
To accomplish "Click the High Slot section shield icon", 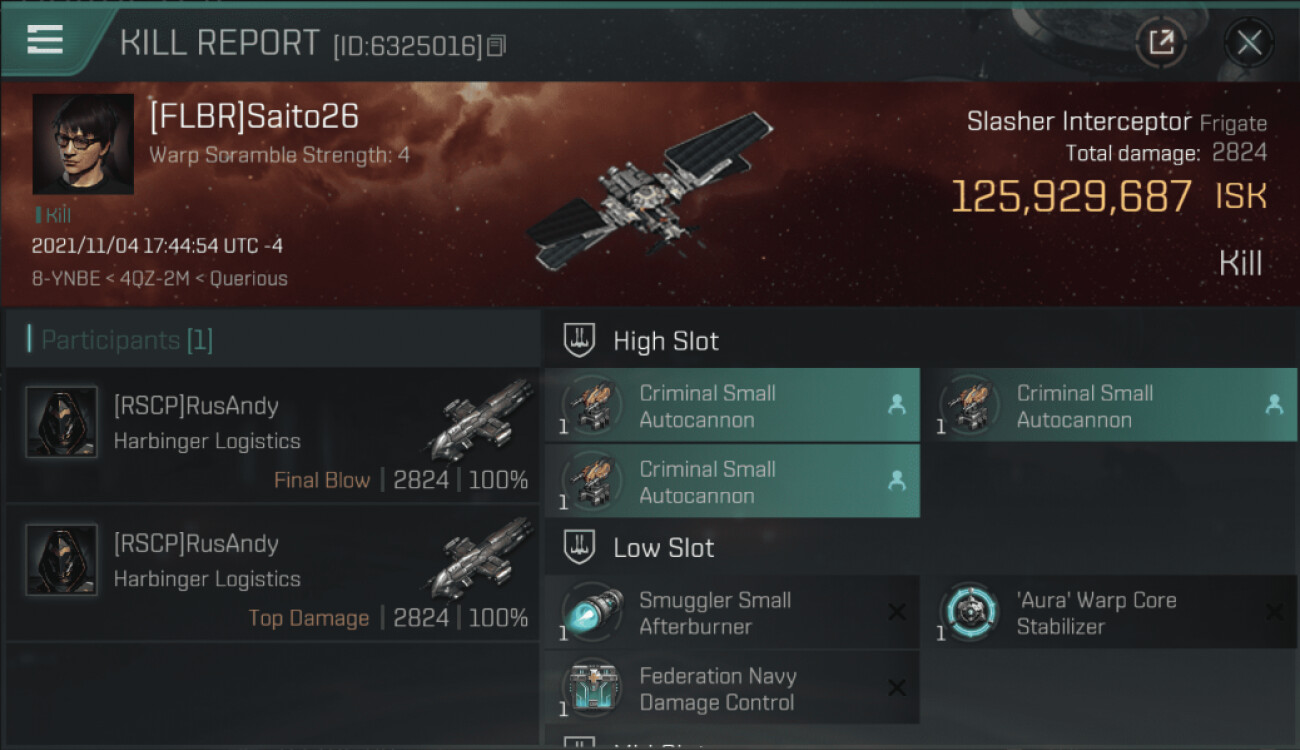I will point(580,340).
